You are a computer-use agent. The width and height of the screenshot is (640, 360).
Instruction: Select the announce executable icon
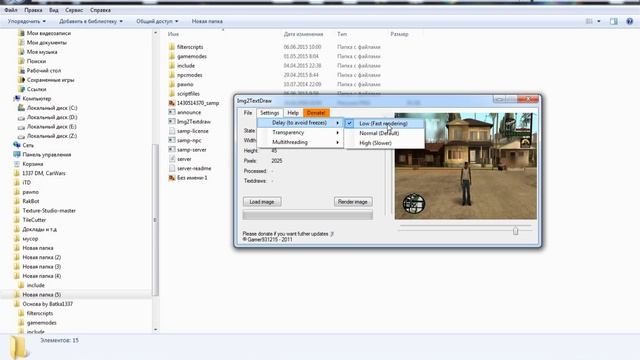[172, 112]
